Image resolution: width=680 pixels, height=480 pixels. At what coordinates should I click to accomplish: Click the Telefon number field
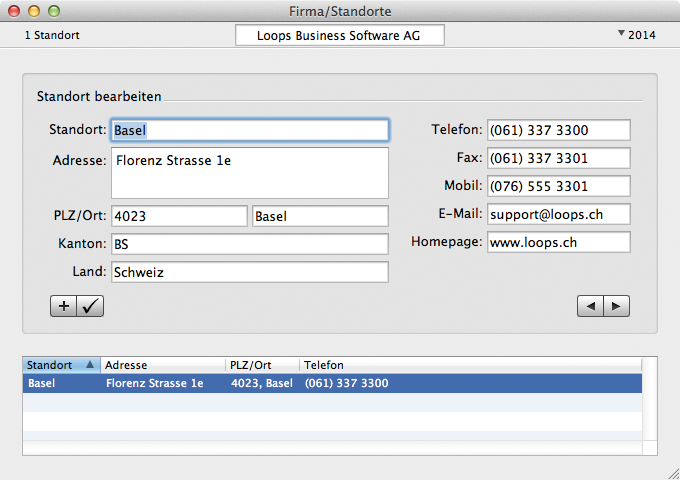(558, 130)
